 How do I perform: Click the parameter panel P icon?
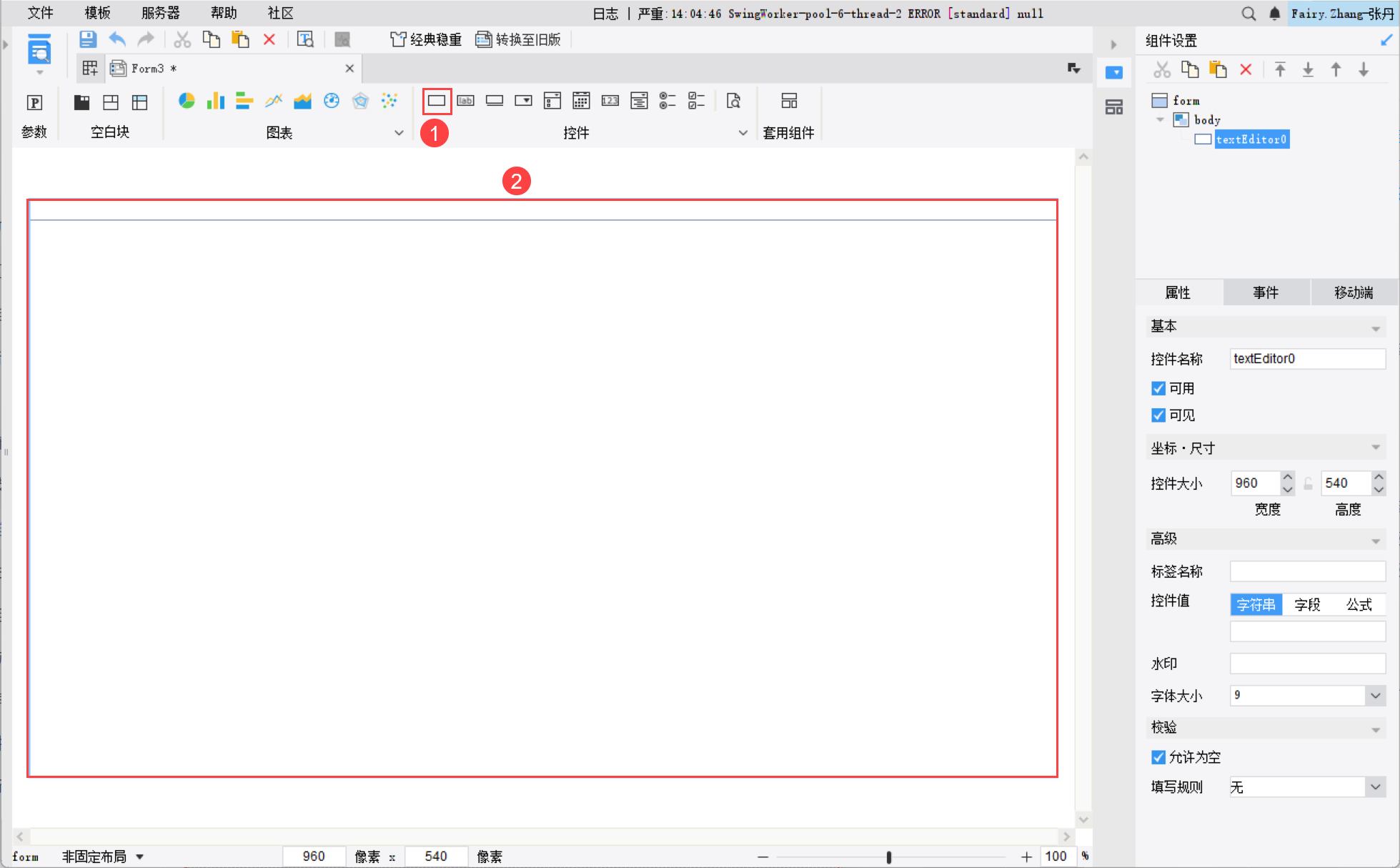(34, 102)
